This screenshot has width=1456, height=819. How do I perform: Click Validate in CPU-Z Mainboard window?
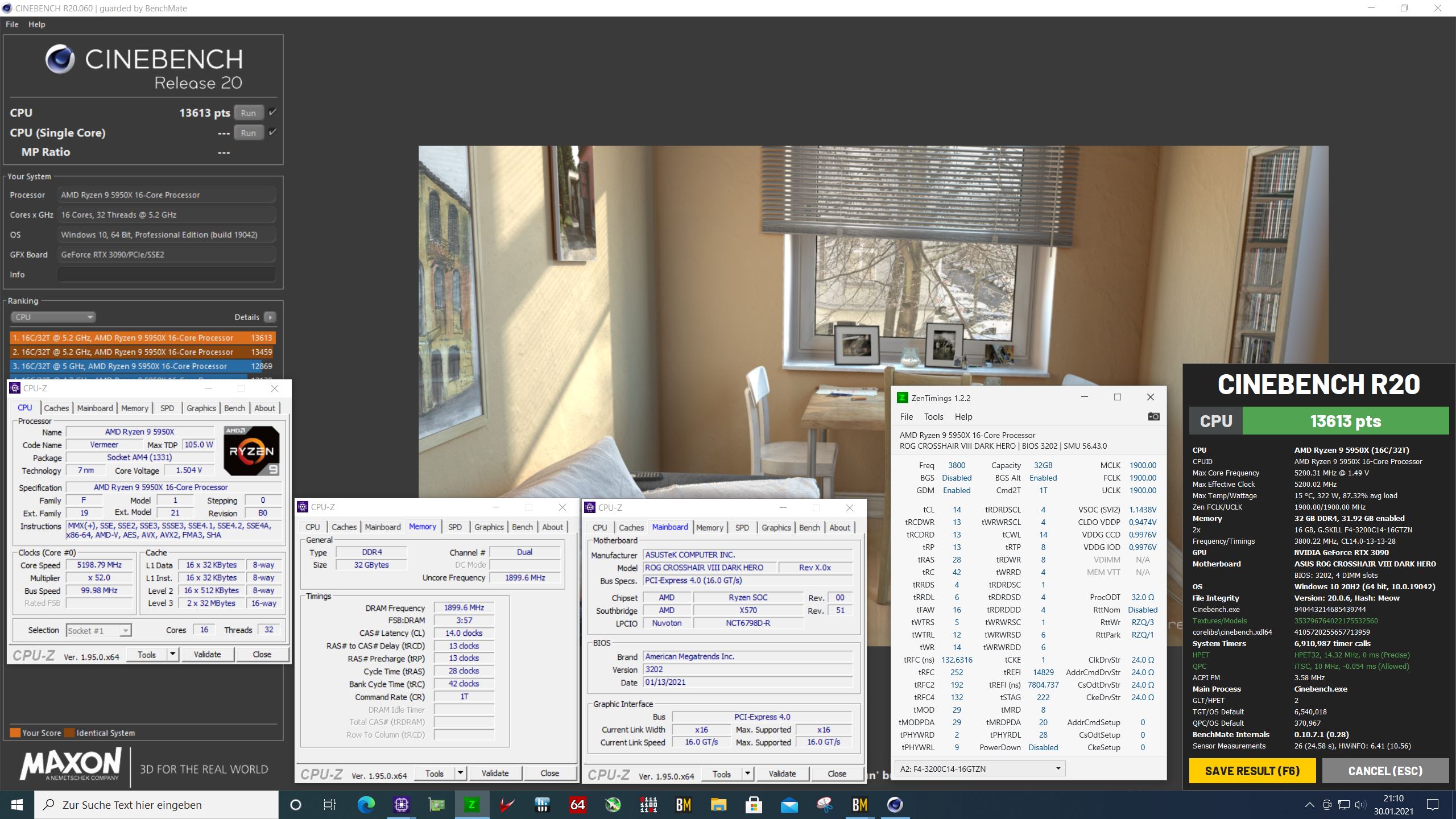[783, 774]
